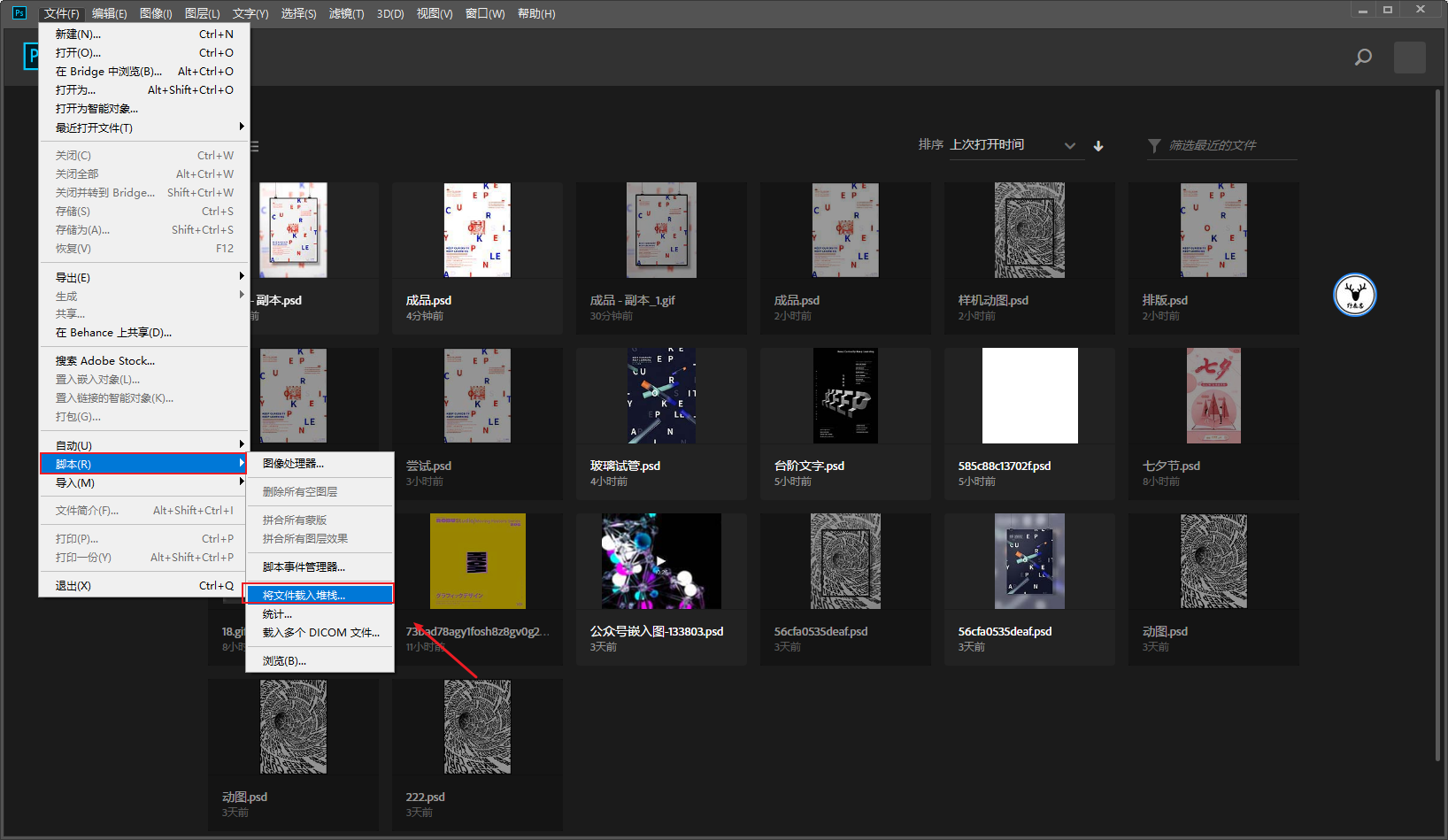This screenshot has height=840, width=1448.
Task: Select 在 Behance 上共享(D)...
Action: point(144,332)
